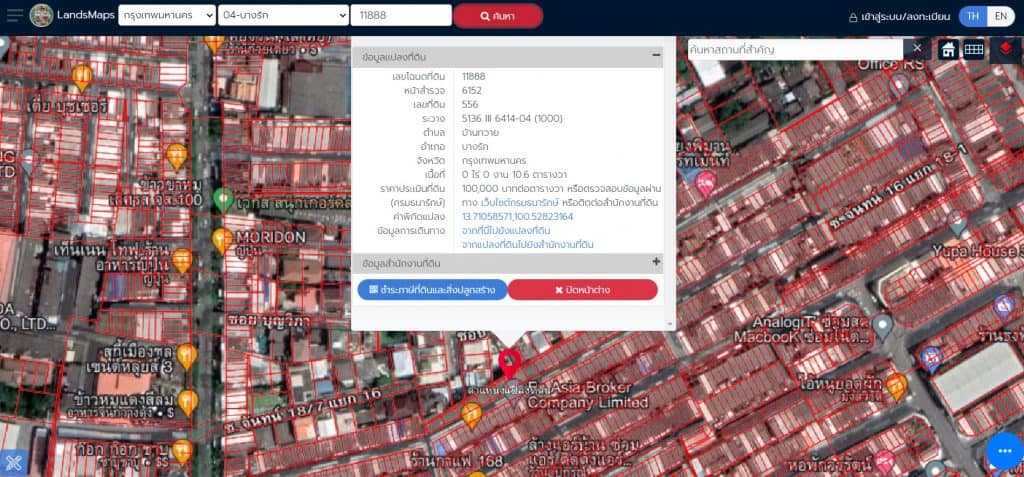Click the home icon on map toolbar
The width and height of the screenshot is (1024, 477).
[948, 49]
